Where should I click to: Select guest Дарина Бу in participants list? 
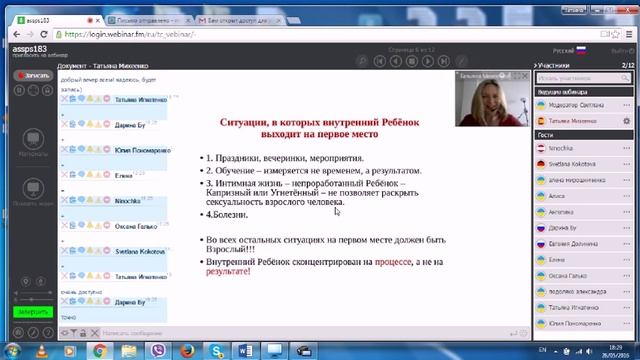click(584, 228)
